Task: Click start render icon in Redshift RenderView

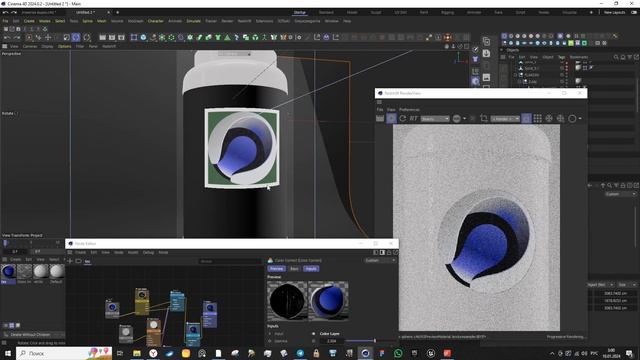Action: coord(380,118)
